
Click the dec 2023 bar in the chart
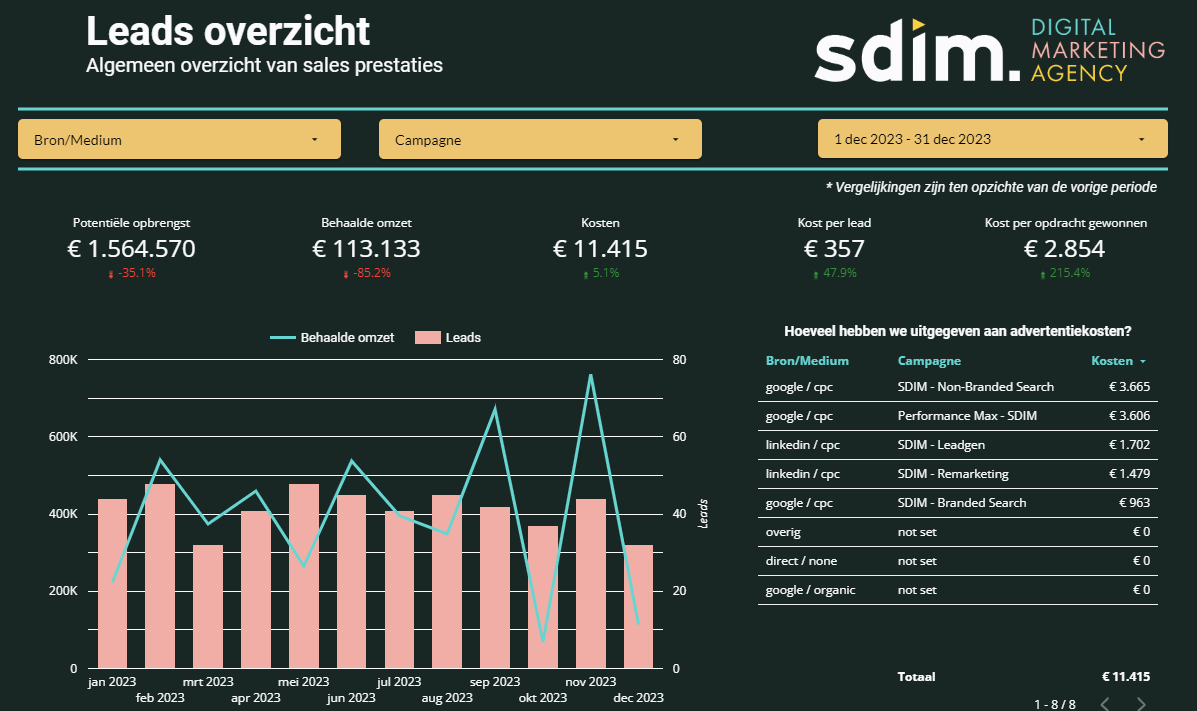point(639,605)
